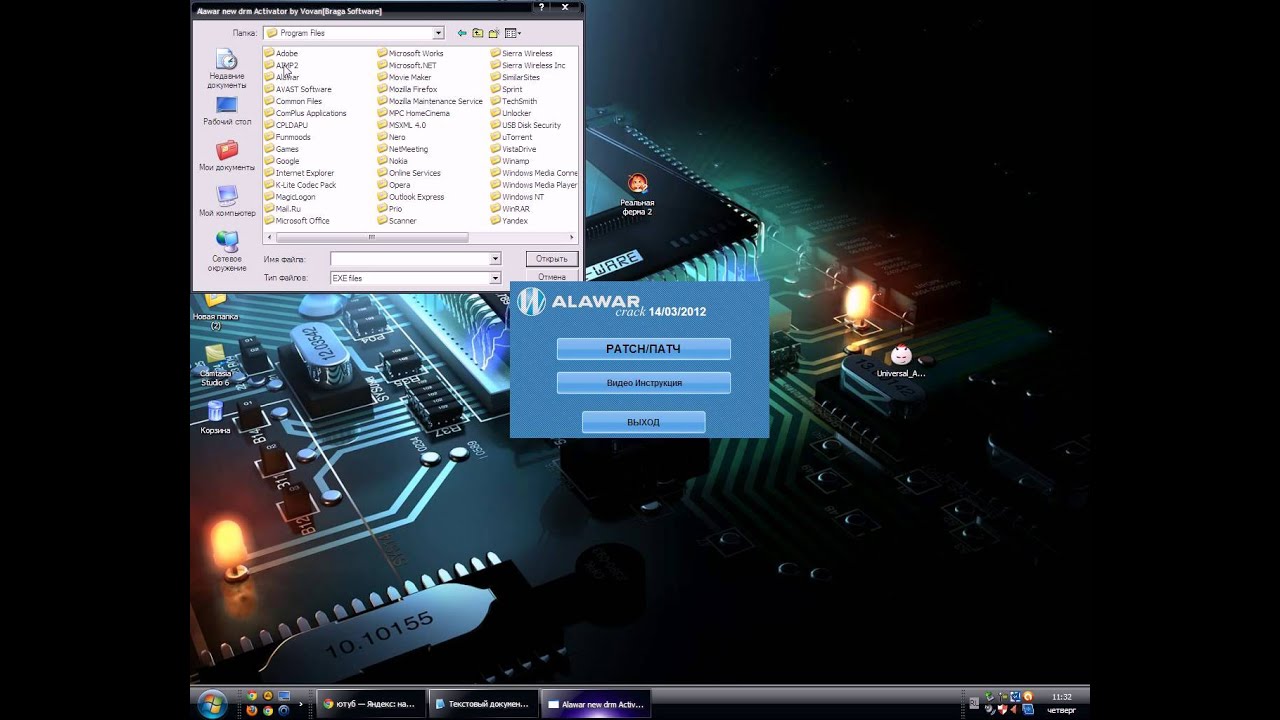Select the Alawar folder
This screenshot has width=1280, height=720.
pyautogui.click(x=281, y=77)
